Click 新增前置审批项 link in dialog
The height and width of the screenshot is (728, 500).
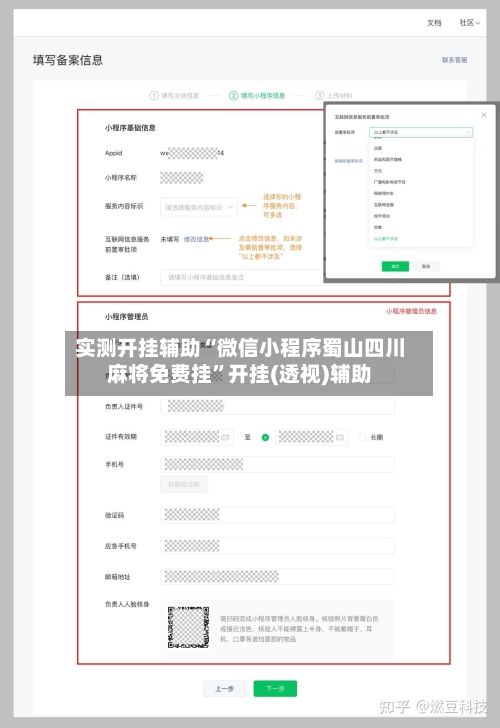(x=349, y=161)
